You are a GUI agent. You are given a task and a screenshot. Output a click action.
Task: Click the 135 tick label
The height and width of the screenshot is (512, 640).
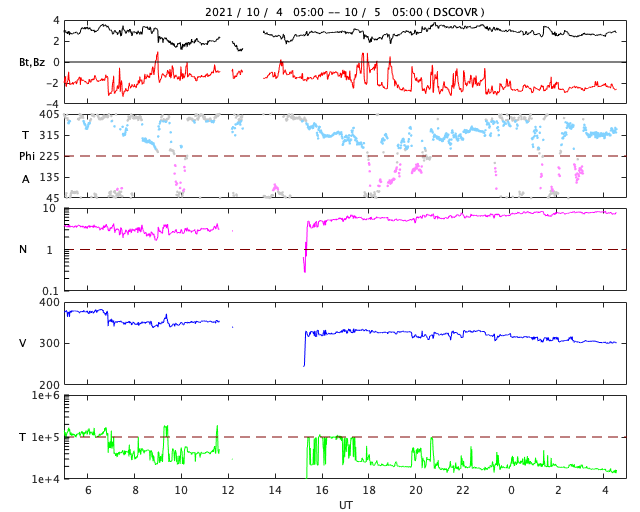(x=49, y=177)
